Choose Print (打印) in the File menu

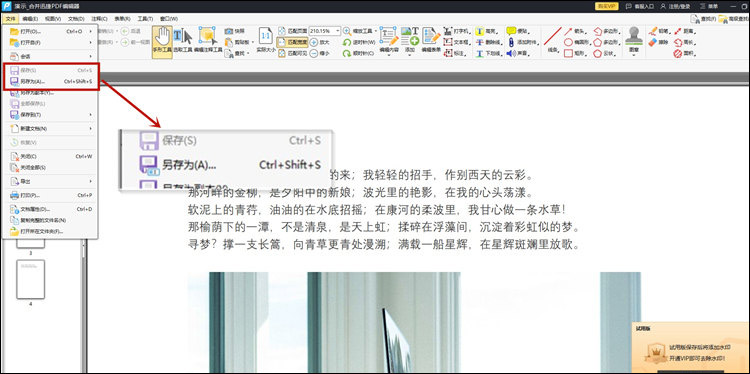click(50, 195)
